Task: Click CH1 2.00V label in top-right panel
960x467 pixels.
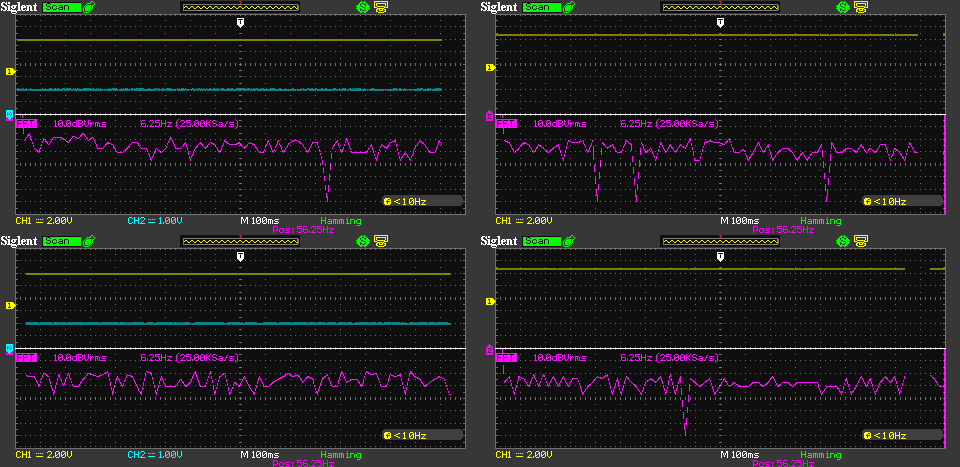Action: coord(522,220)
